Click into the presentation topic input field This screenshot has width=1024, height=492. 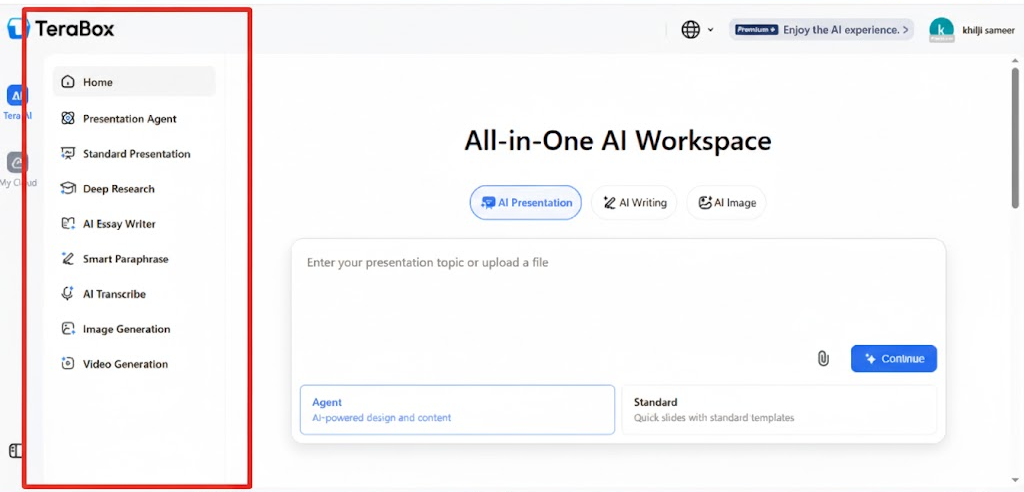coord(618,294)
